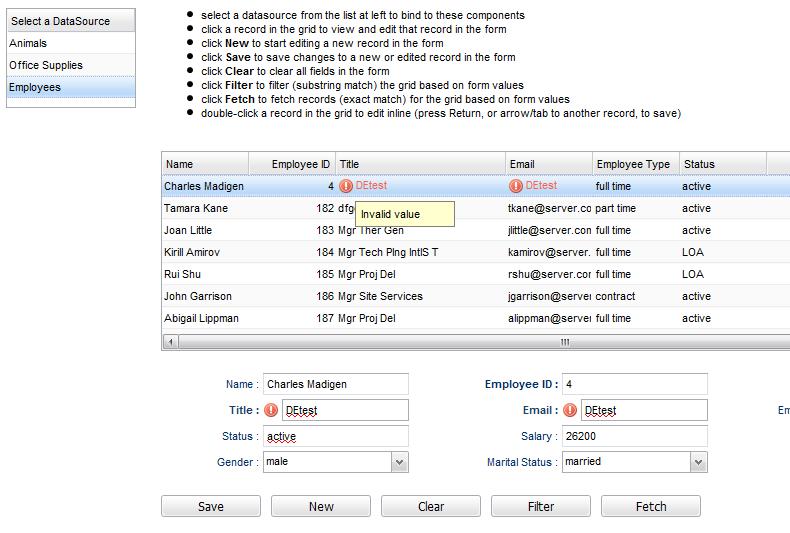Select the Office Supplies datasource
The image size is (790, 533).
coord(70,66)
